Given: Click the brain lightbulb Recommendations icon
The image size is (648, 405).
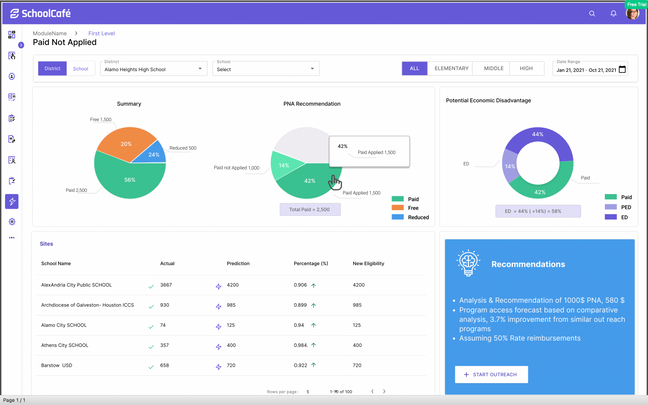Looking at the screenshot, I should tap(468, 263).
